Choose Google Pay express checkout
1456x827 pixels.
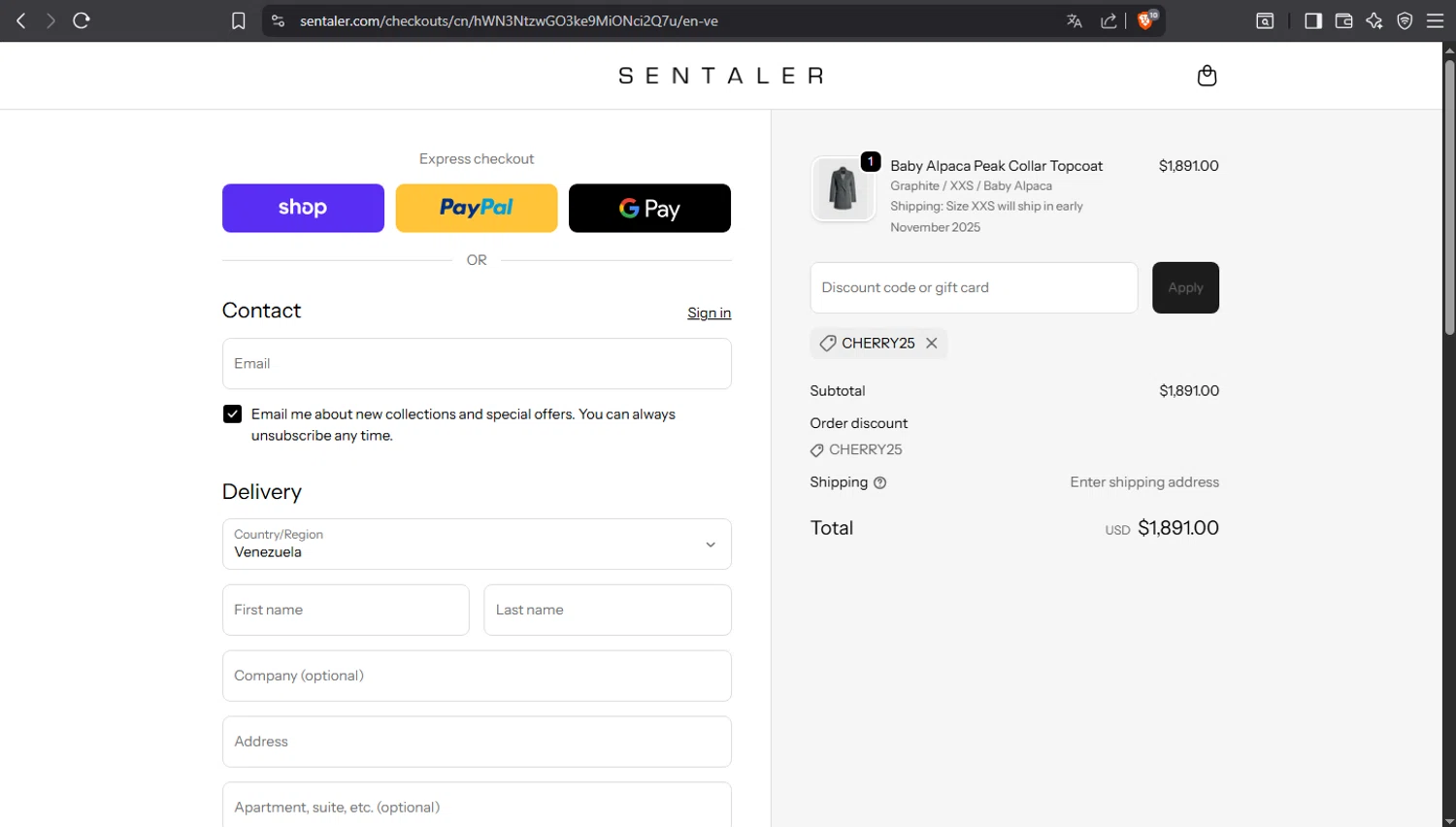pyautogui.click(x=649, y=208)
